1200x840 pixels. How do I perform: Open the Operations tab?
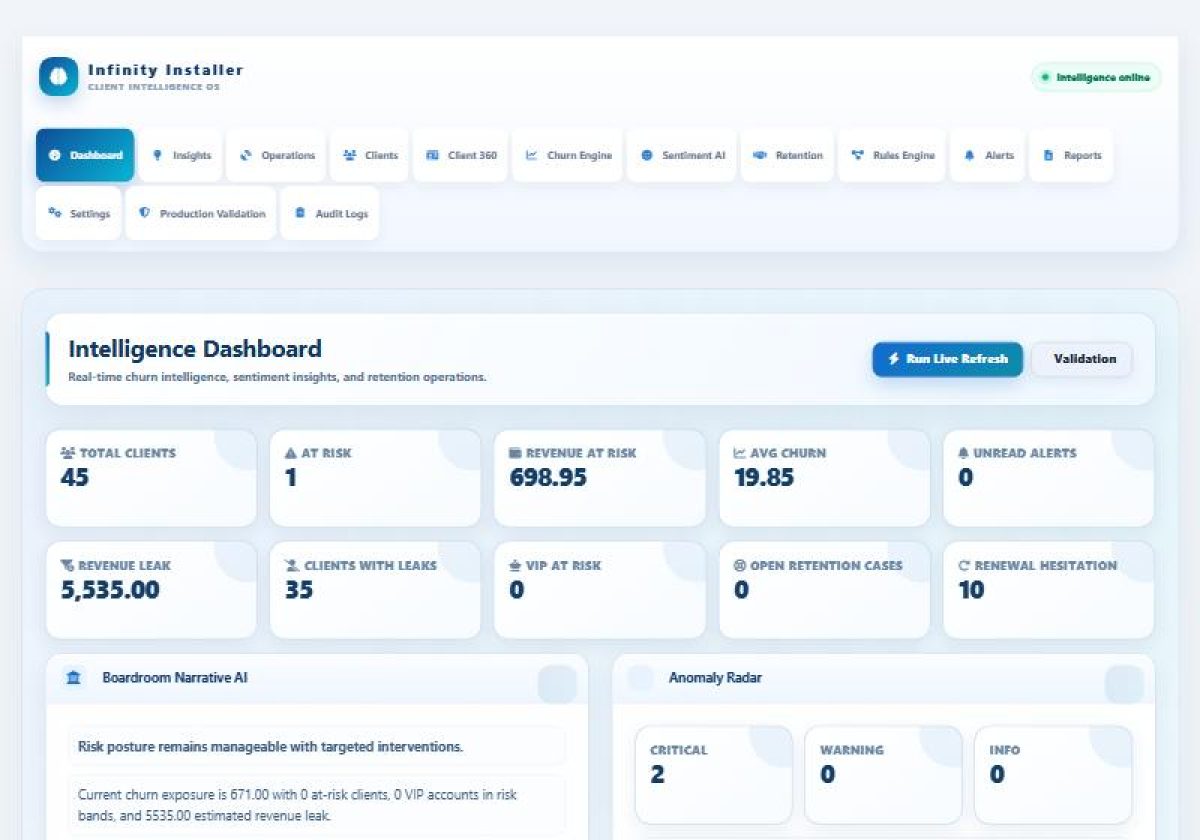[x=276, y=155]
